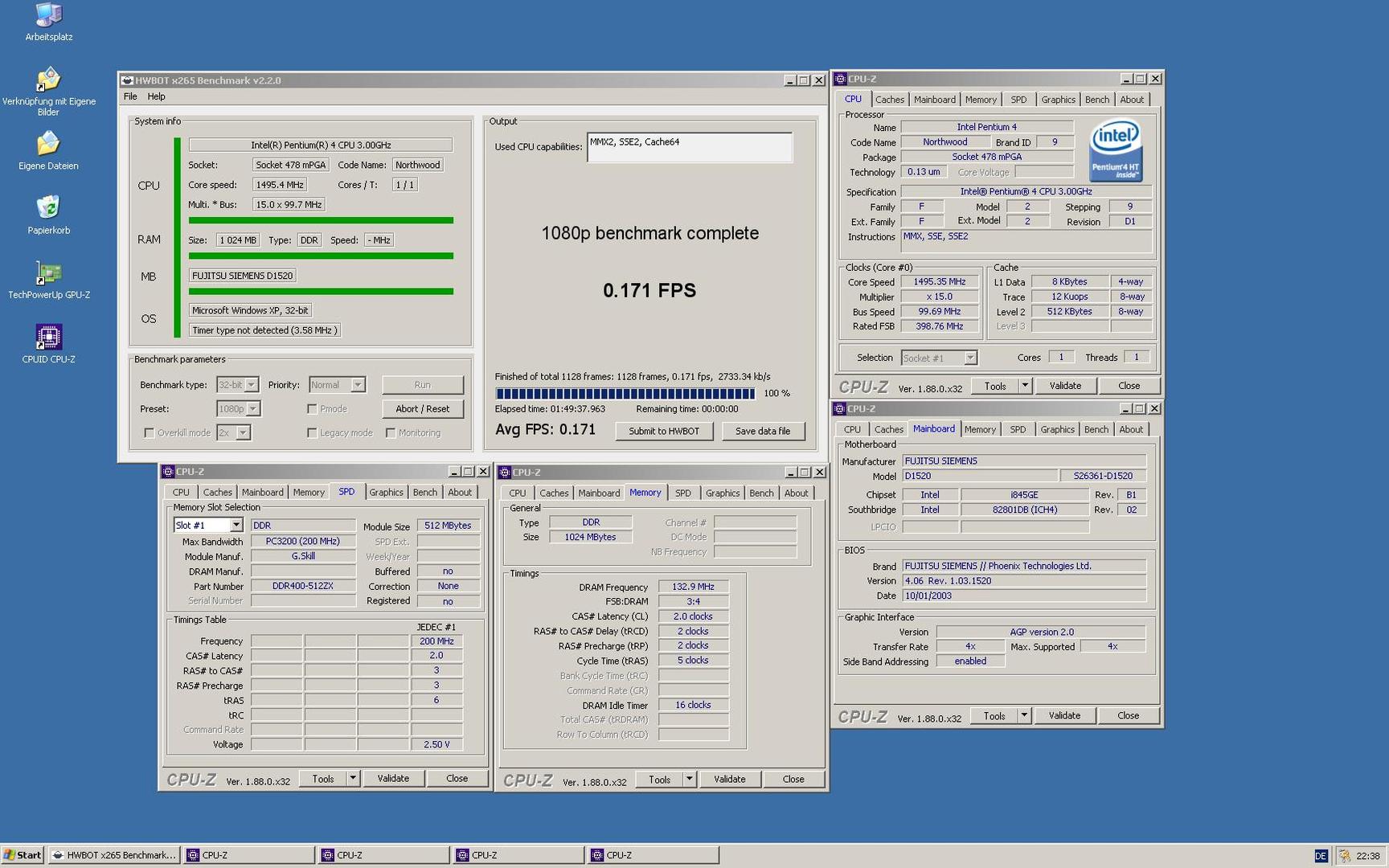Screen dimensions: 1389x868
Task: Click BIOS Version field 4.06 Rev. 1.03.1520
Action: pos(1024,581)
